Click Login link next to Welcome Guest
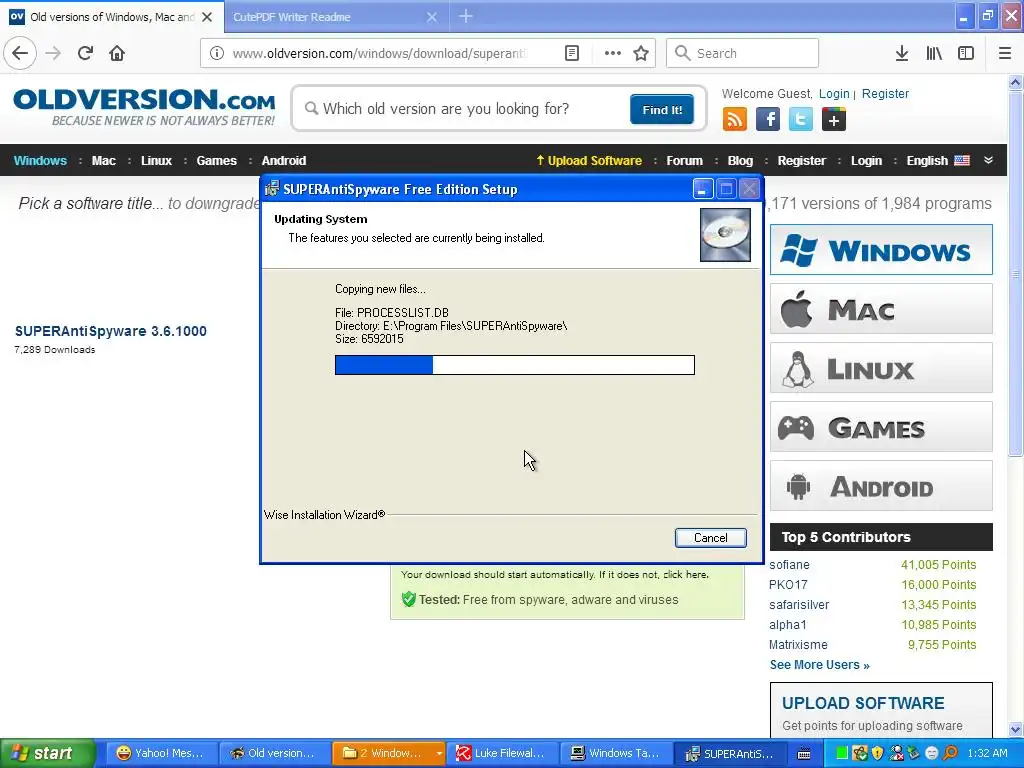The height and width of the screenshot is (768, 1024). [x=834, y=93]
